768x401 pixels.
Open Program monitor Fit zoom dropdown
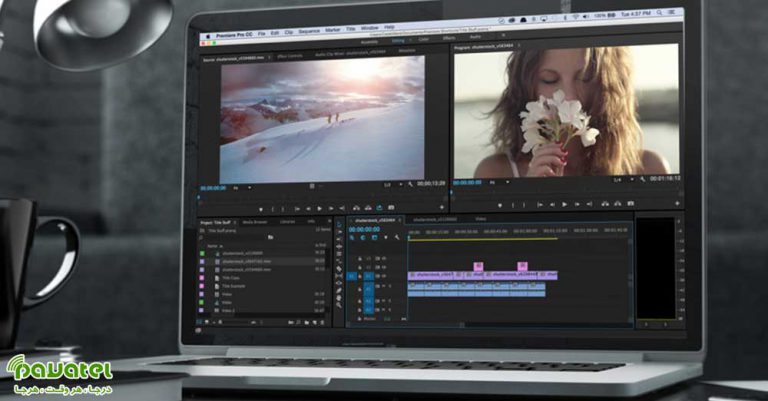tap(499, 182)
